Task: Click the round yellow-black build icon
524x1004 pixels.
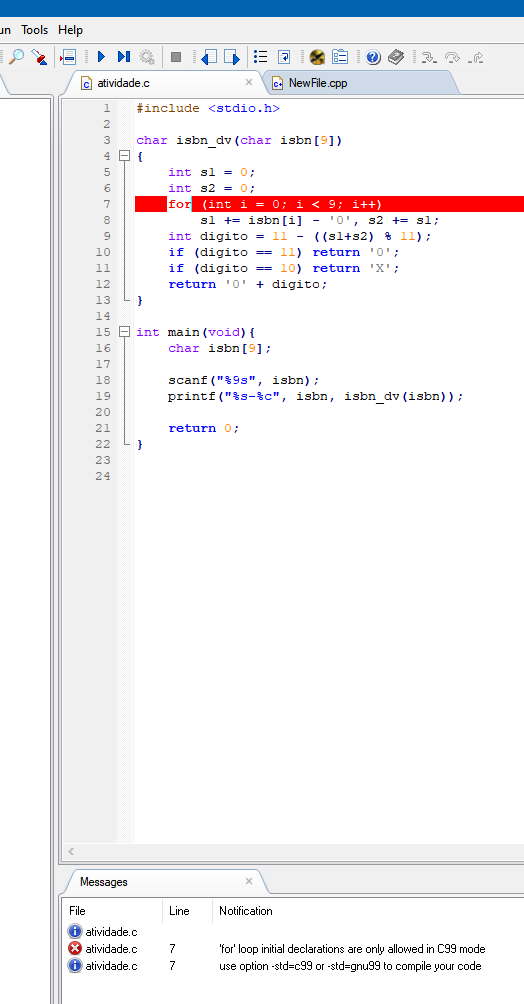Action: (x=317, y=57)
